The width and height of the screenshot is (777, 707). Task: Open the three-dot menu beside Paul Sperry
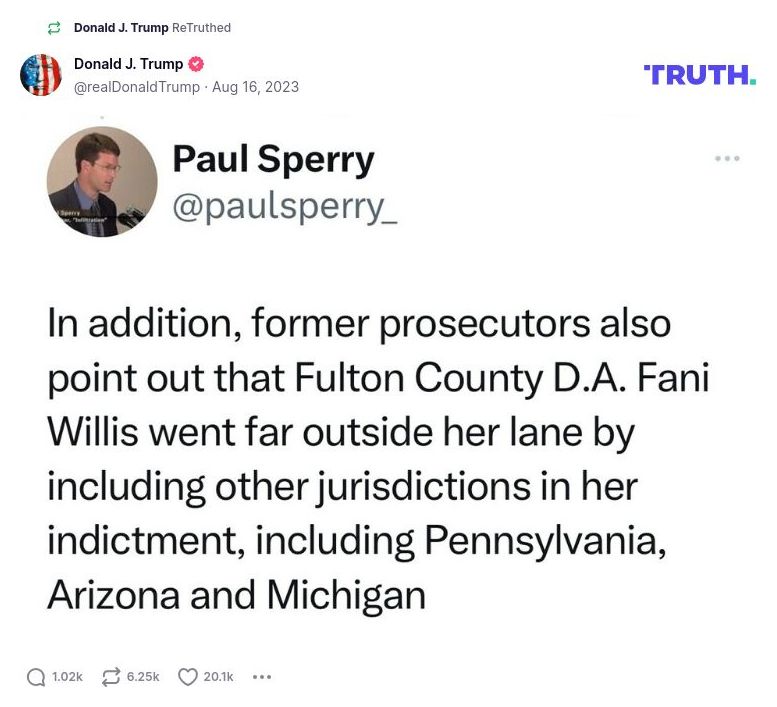[727, 159]
